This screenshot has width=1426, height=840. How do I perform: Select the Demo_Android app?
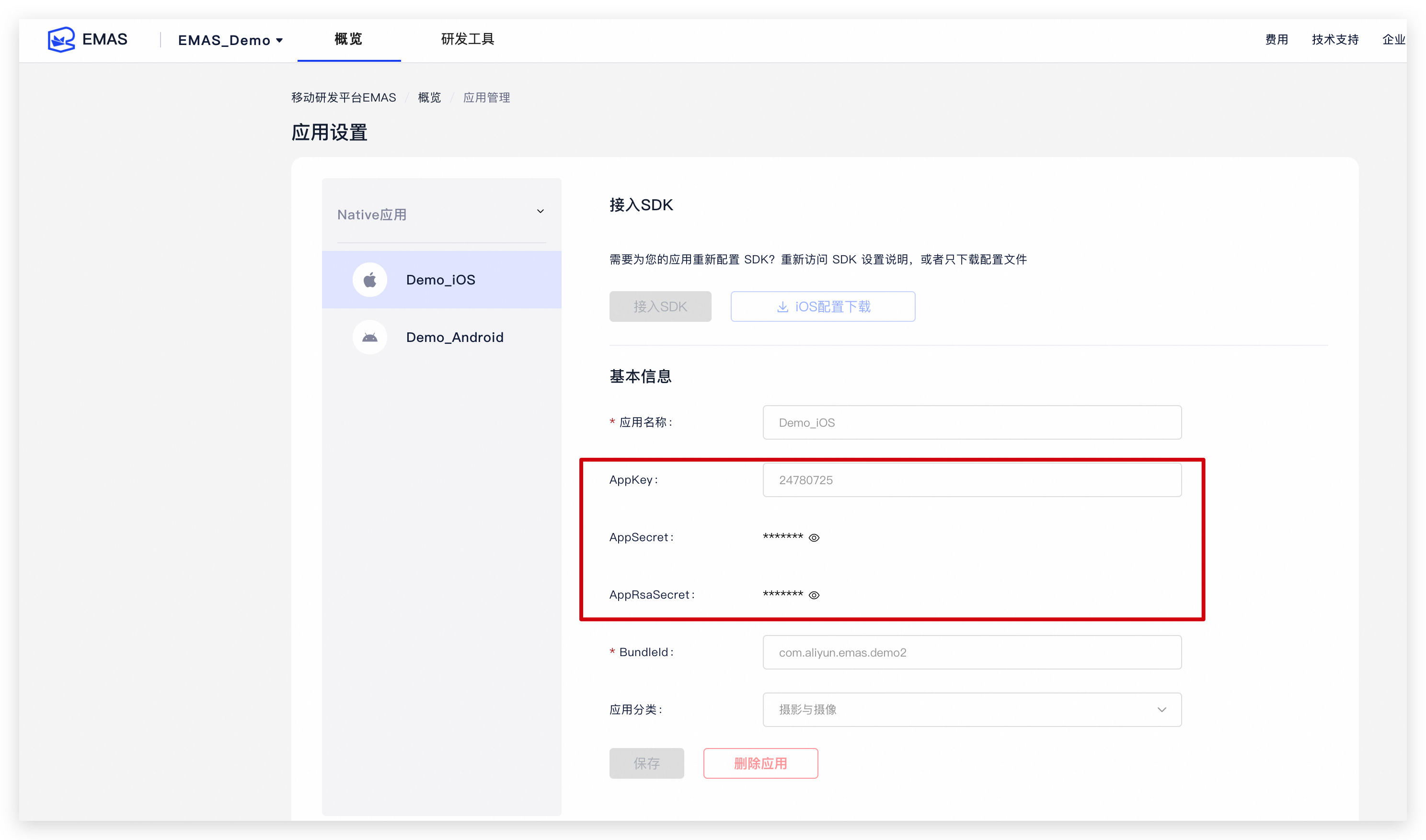point(441,337)
